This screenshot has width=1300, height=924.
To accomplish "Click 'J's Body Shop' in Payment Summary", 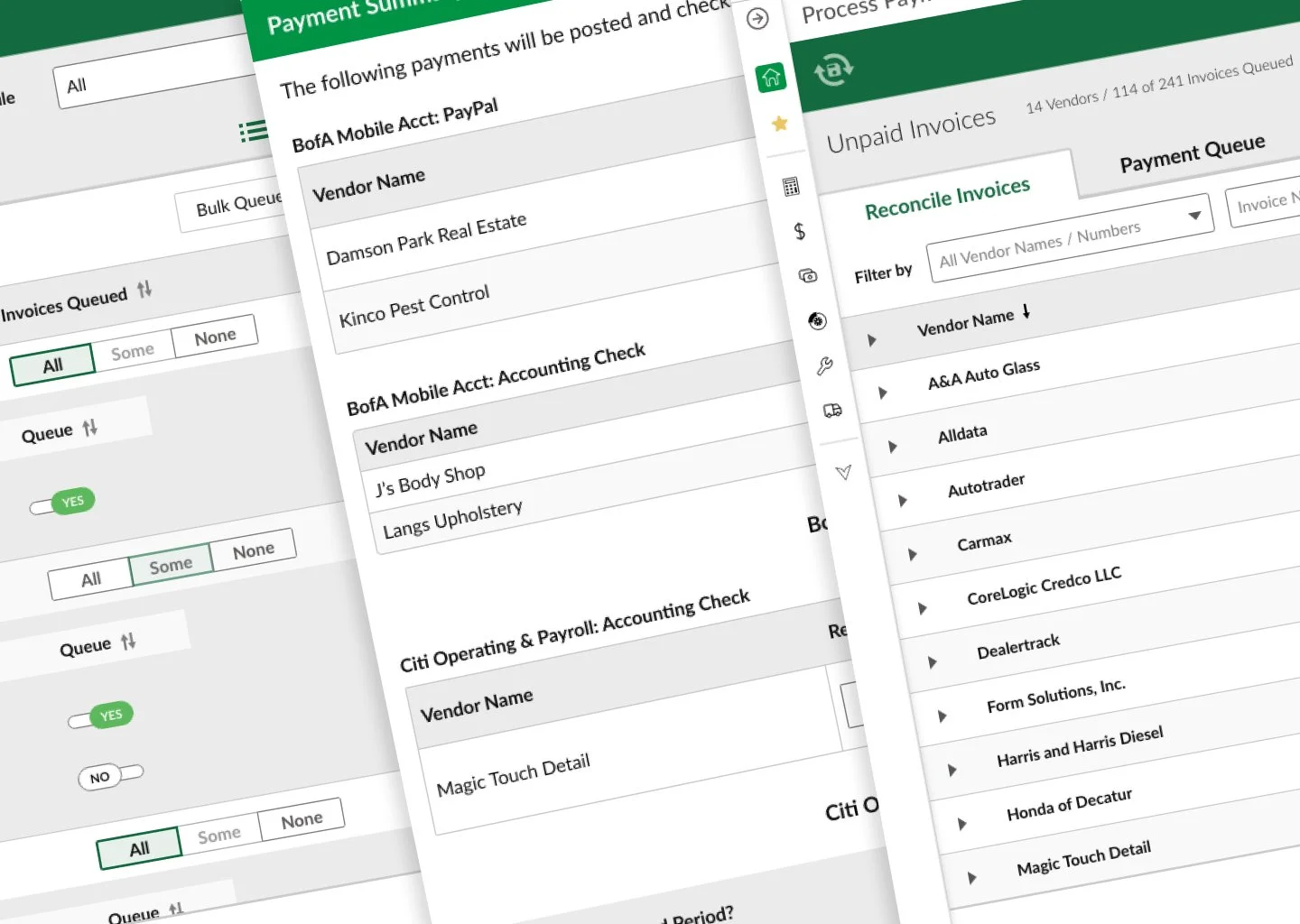I will [x=431, y=480].
